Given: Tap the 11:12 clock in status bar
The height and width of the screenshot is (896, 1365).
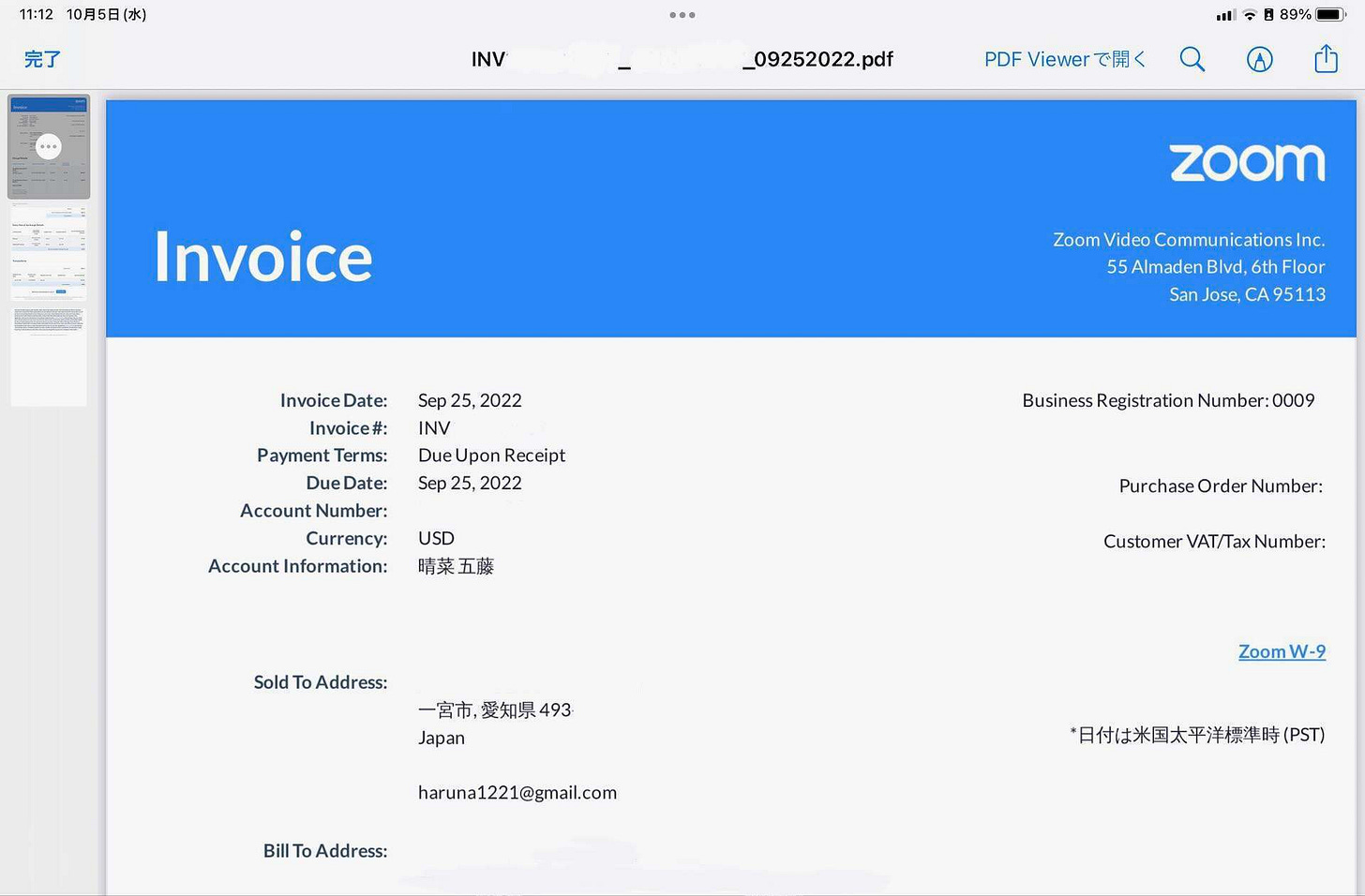Looking at the screenshot, I should pos(37,14).
